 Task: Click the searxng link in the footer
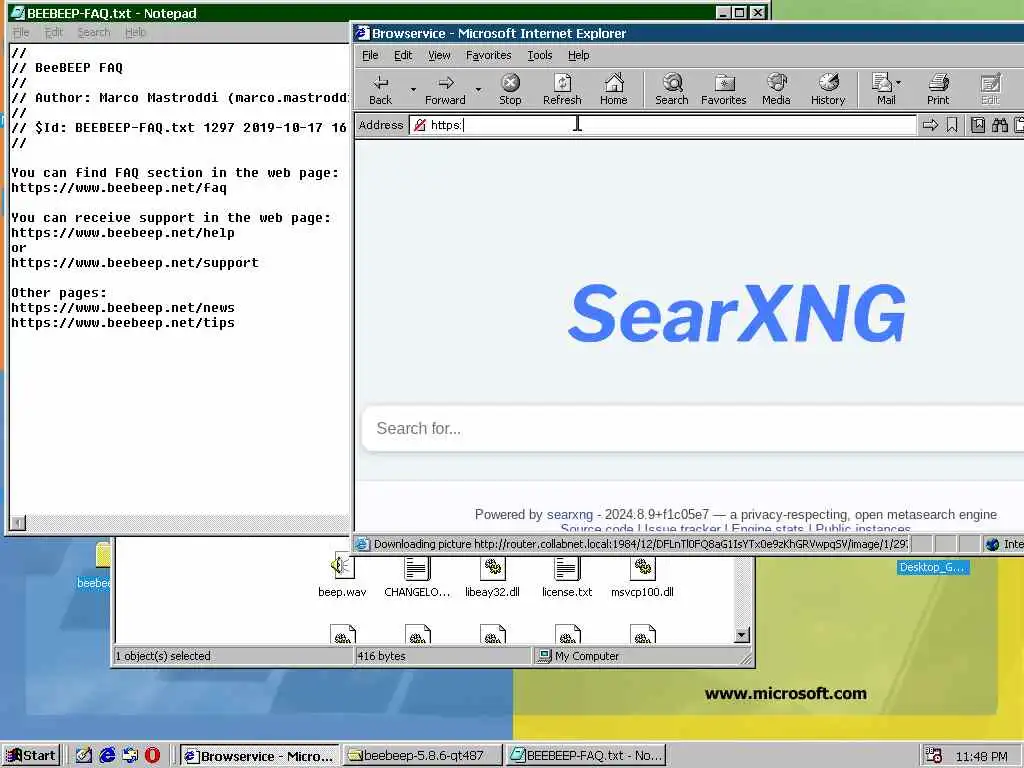pos(569,515)
